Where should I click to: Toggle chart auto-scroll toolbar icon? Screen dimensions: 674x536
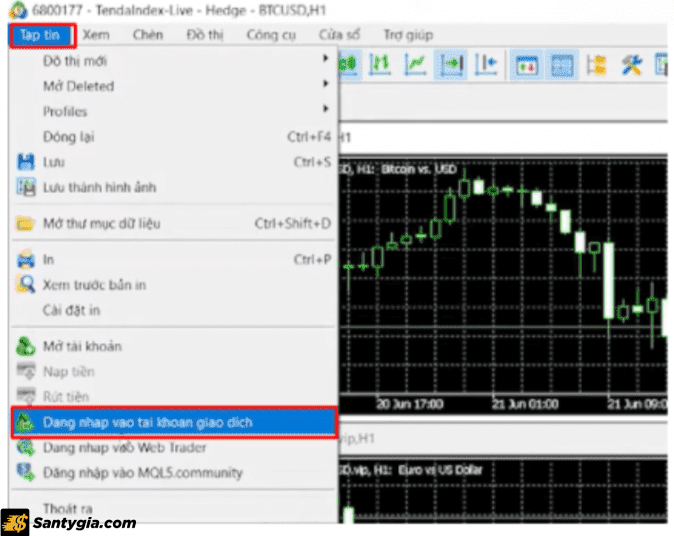point(450,64)
